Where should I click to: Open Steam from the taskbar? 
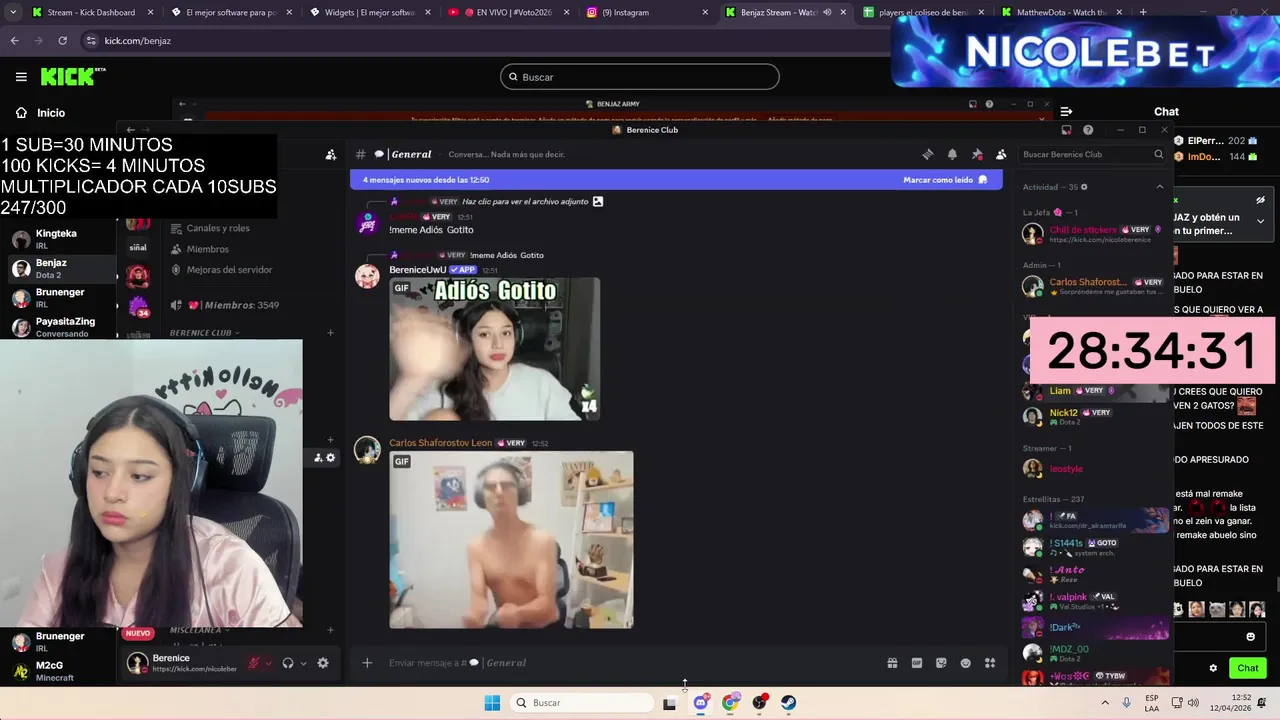(x=789, y=703)
